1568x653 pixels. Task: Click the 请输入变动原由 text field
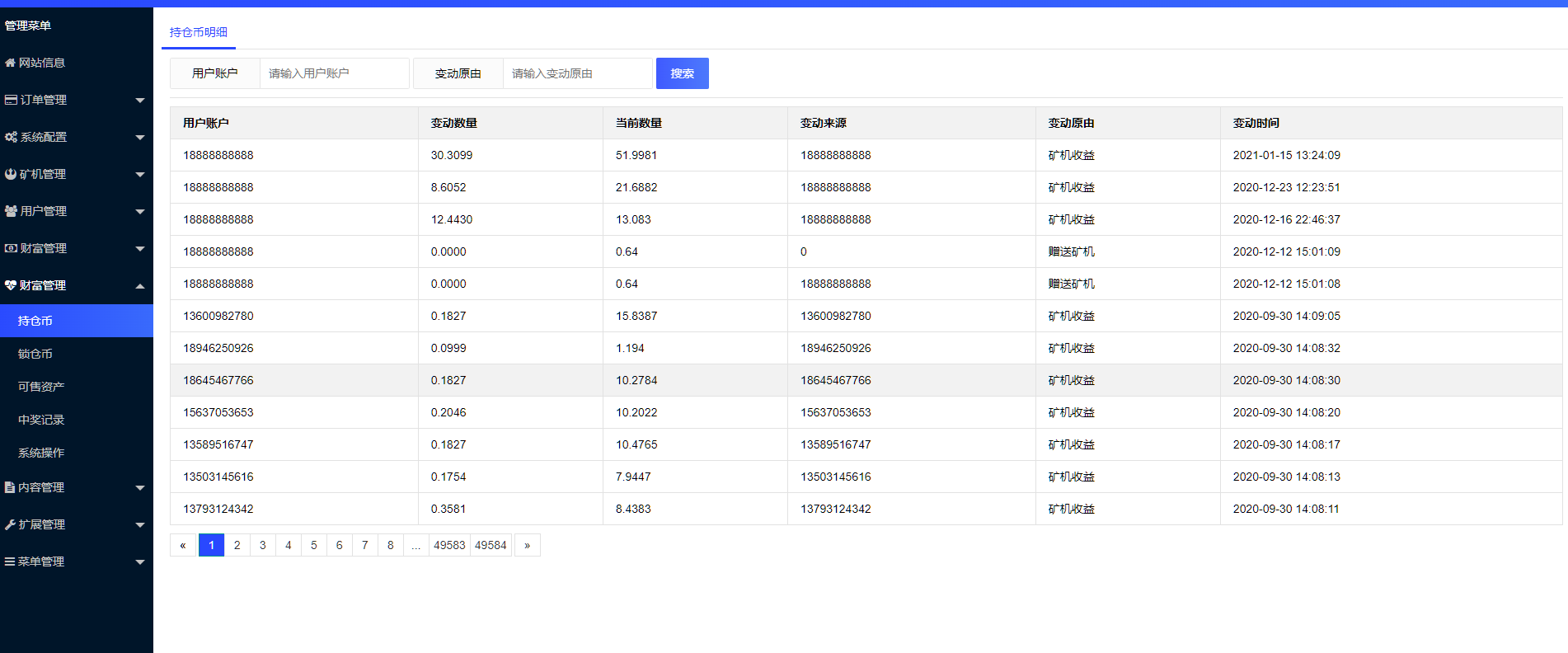click(x=577, y=73)
